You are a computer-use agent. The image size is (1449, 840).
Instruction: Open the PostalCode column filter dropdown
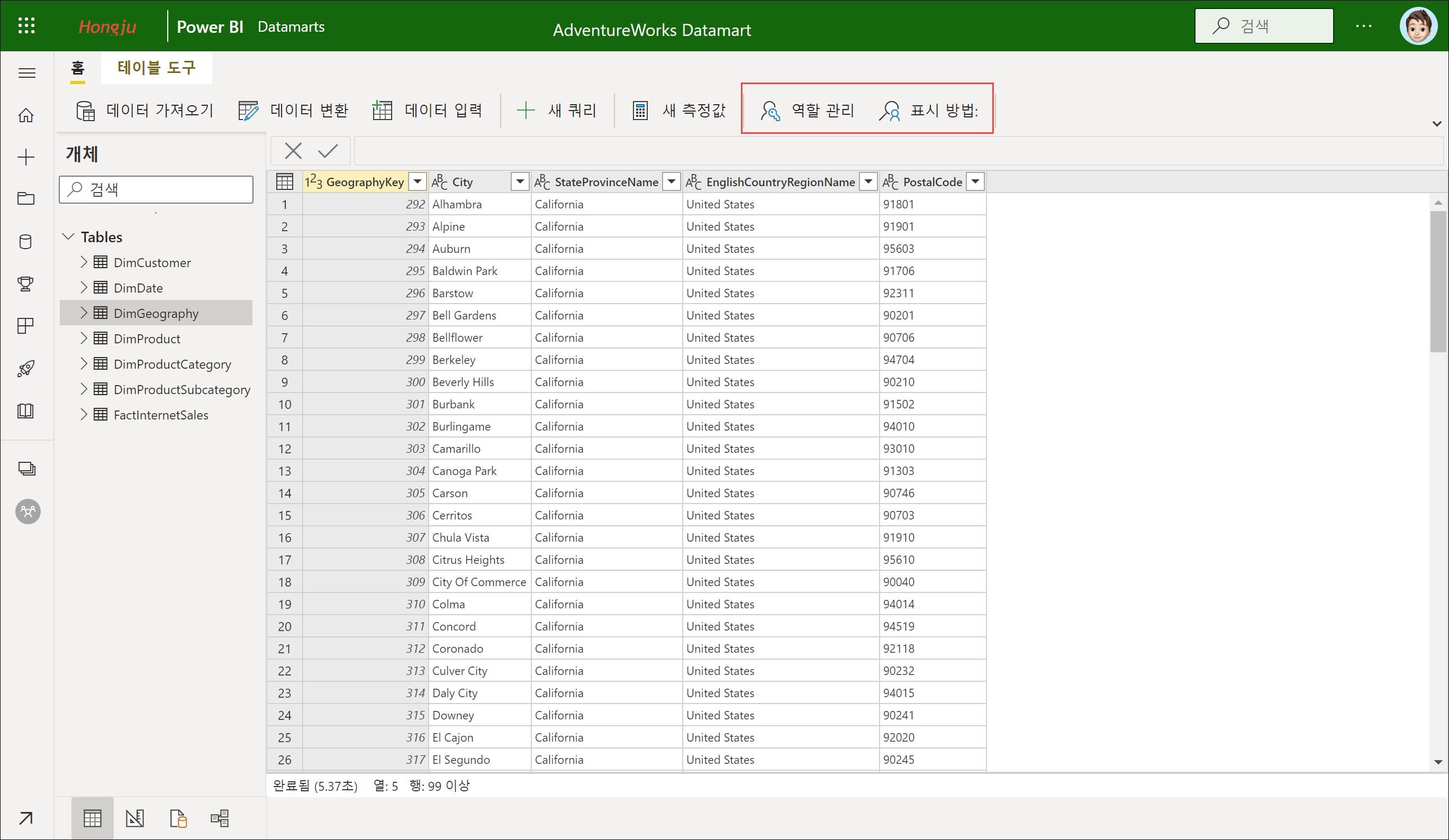(x=975, y=181)
